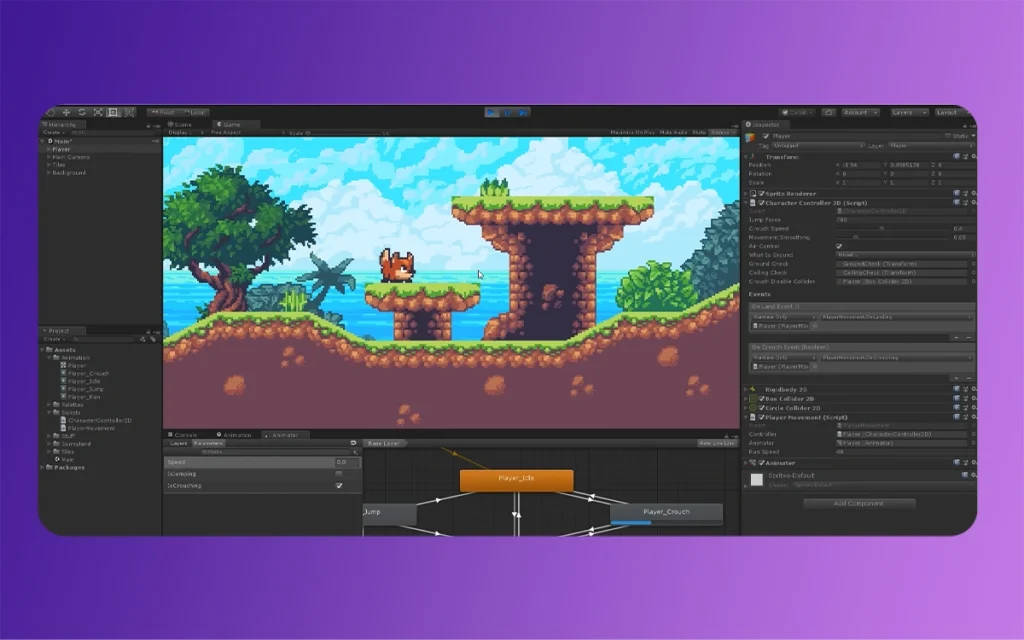
Task: Click the Add Component button
Action: pyautogui.click(x=859, y=503)
